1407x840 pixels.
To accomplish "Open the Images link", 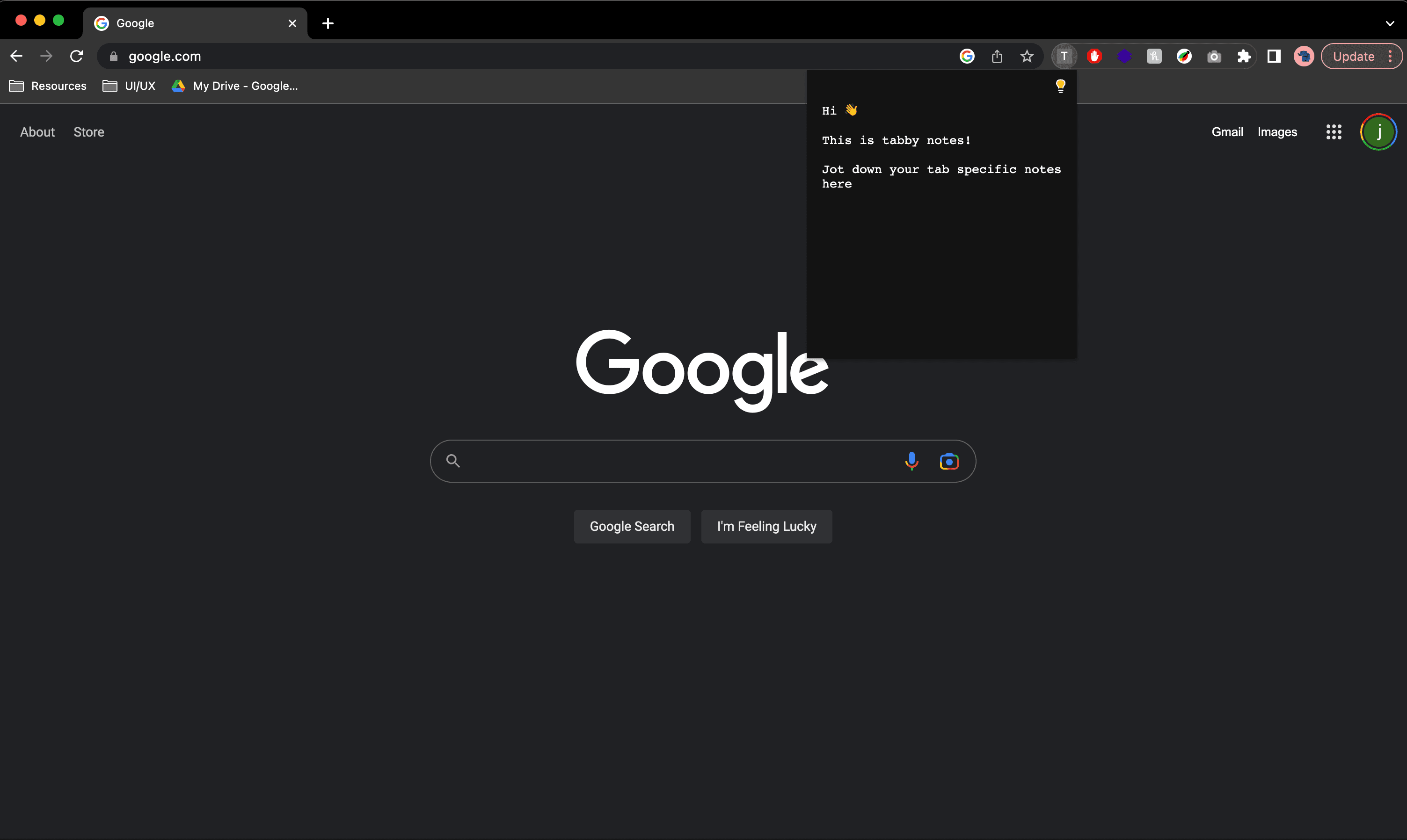I will [x=1278, y=132].
